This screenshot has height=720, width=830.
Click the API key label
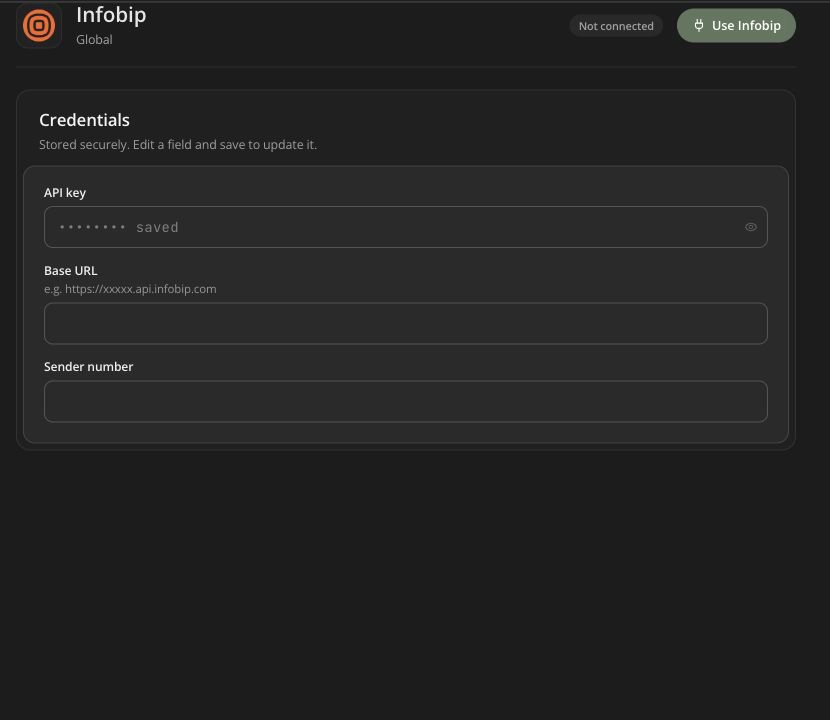coord(65,193)
